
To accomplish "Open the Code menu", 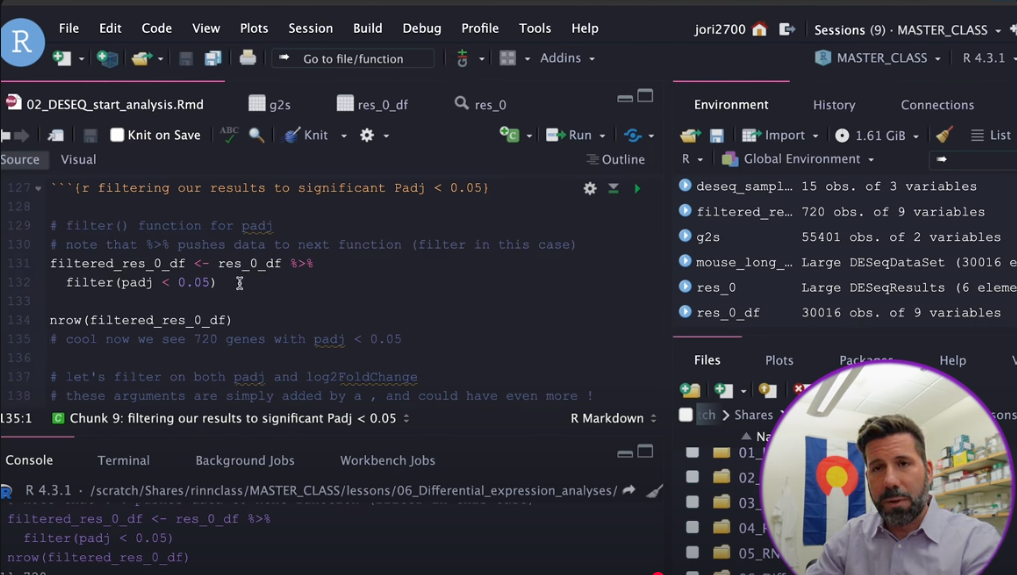I will (156, 29).
